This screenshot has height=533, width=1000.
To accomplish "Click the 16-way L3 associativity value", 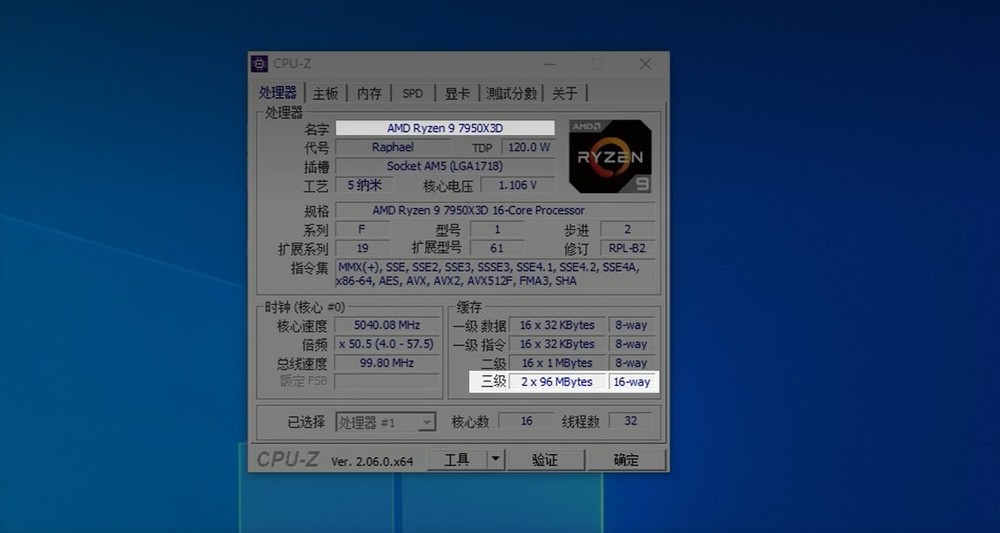I will coord(631,382).
